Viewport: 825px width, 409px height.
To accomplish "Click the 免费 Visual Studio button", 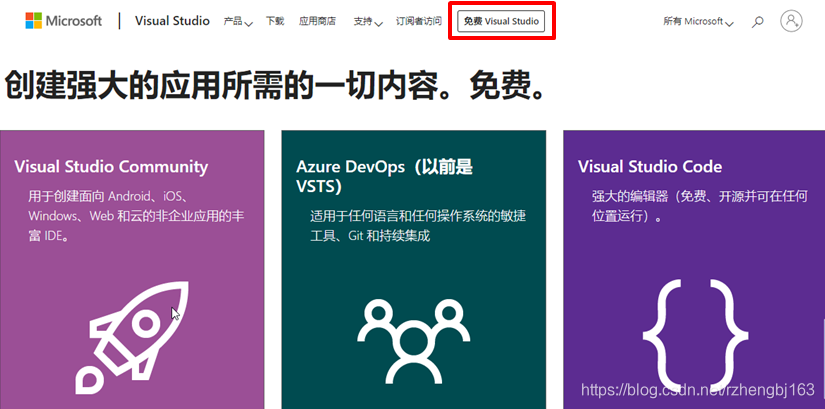I will click(501, 22).
